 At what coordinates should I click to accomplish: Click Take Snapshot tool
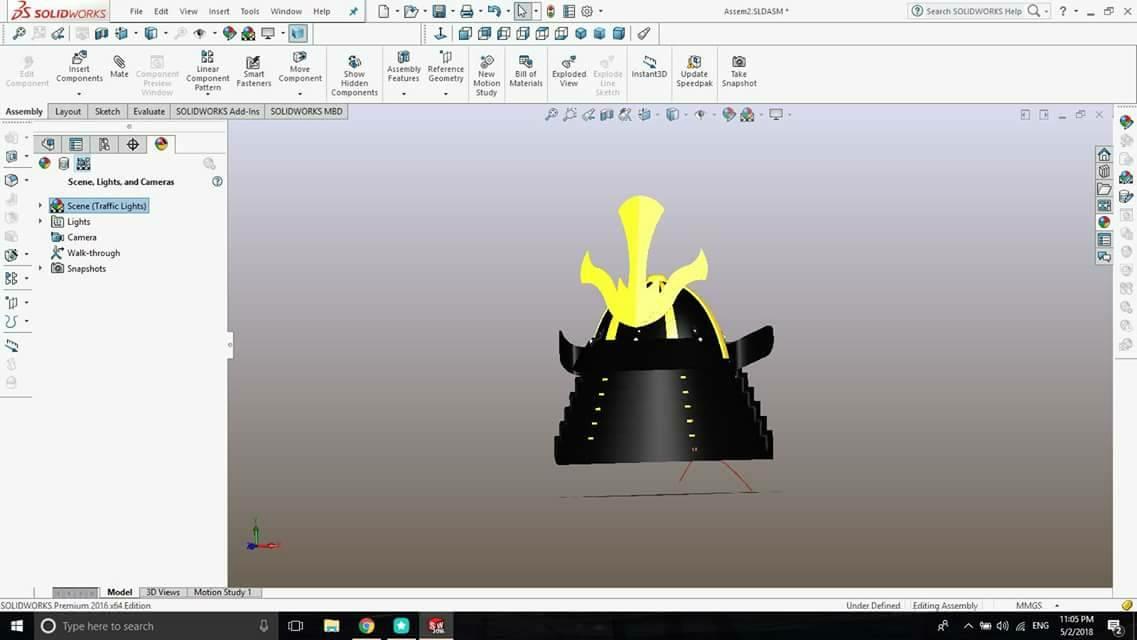pyautogui.click(x=738, y=71)
